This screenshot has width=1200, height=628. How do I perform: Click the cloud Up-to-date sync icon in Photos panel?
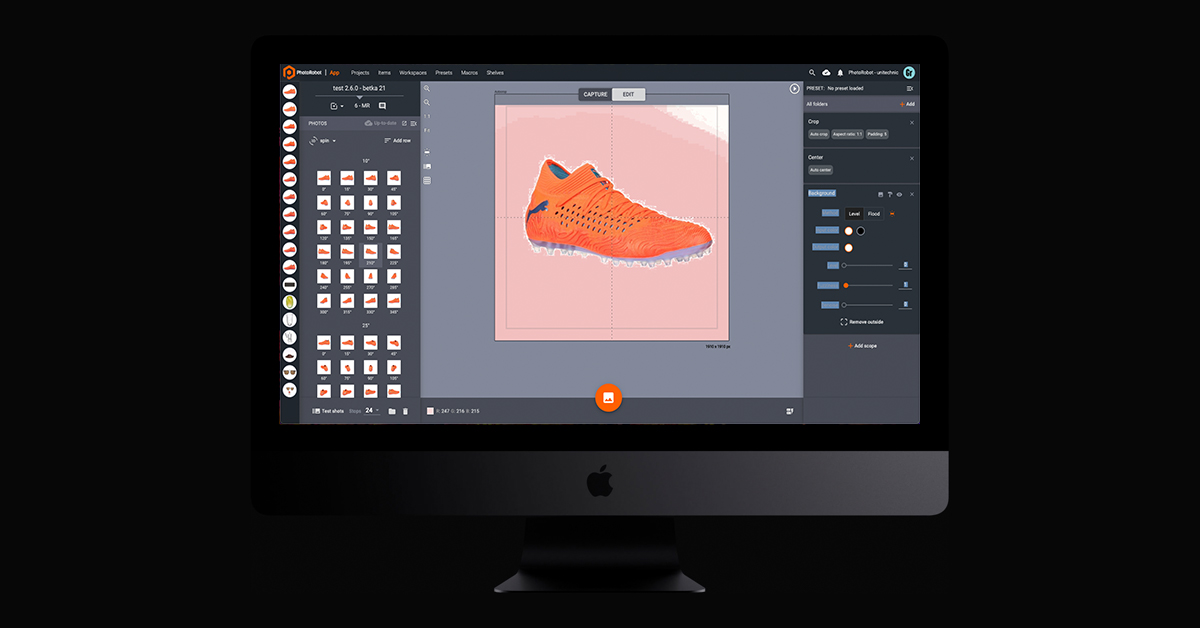369,123
